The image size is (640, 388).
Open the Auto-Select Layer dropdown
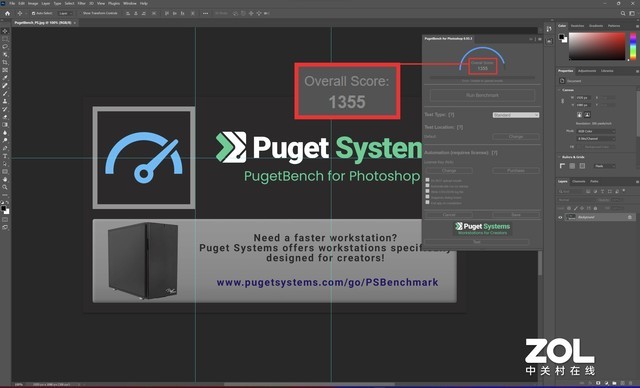click(64, 13)
